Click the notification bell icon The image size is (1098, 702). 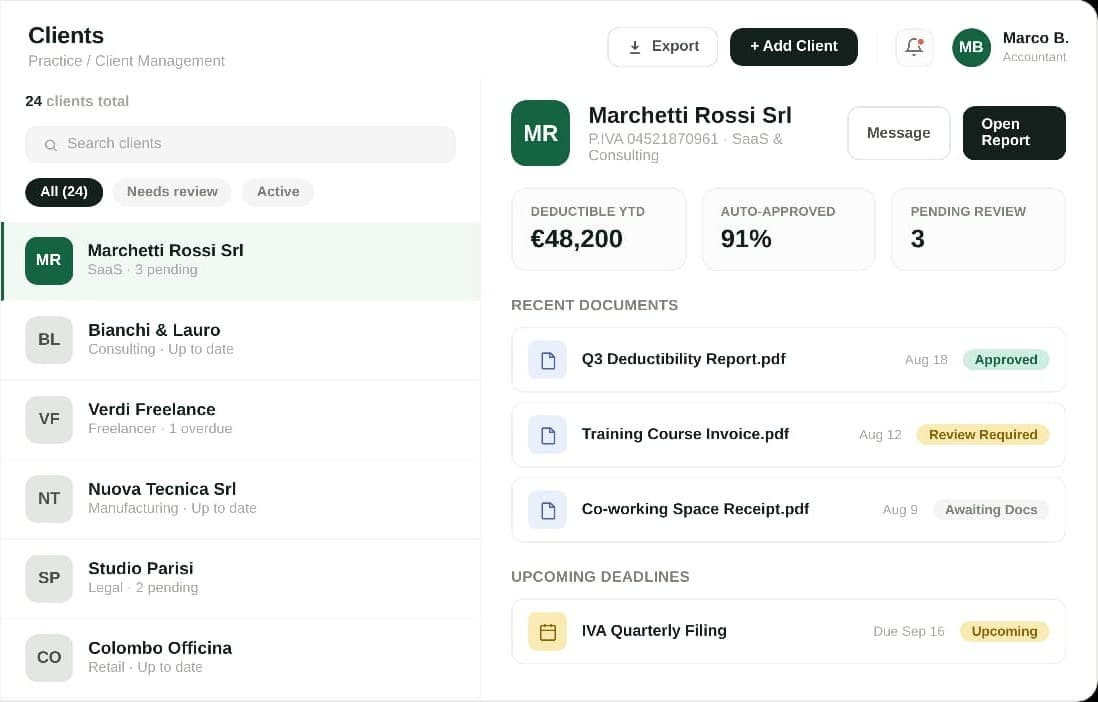coord(914,47)
